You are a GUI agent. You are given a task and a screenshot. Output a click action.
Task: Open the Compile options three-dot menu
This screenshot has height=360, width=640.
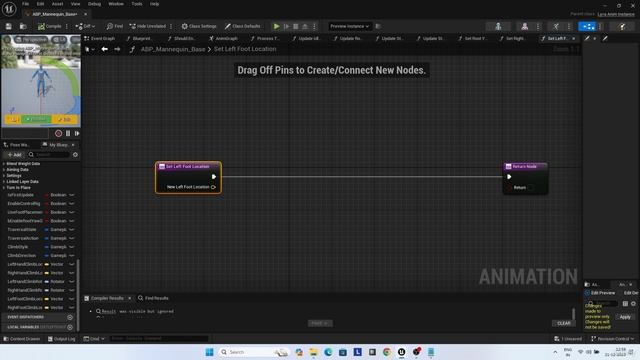click(67, 27)
